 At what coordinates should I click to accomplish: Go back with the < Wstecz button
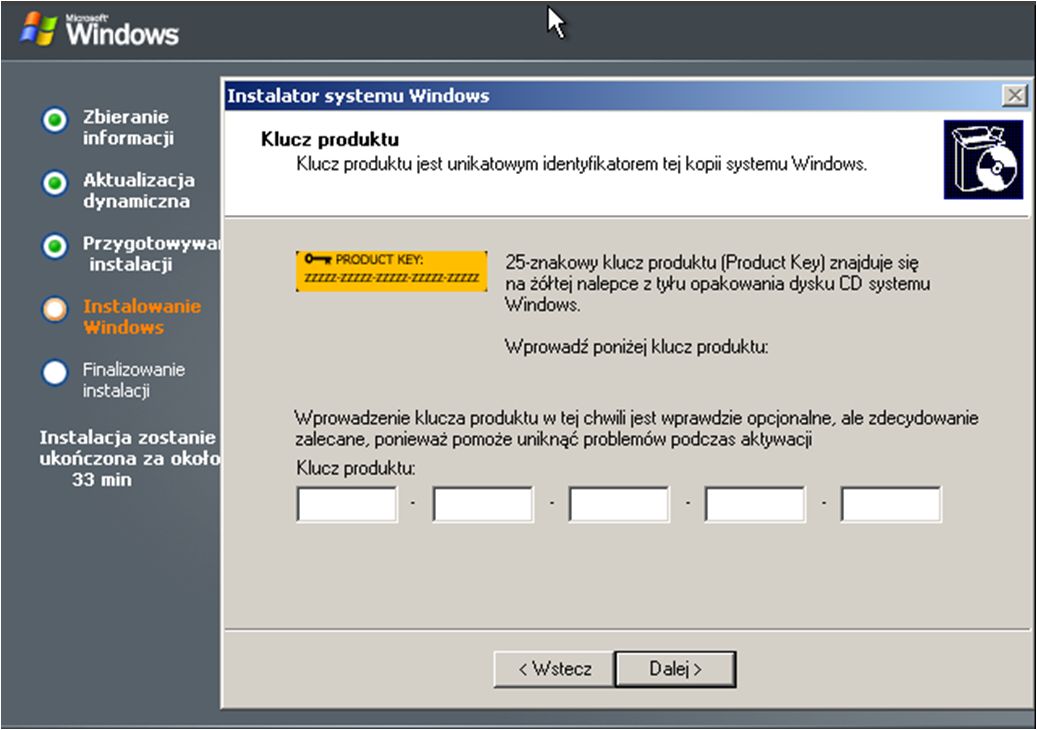tap(554, 669)
